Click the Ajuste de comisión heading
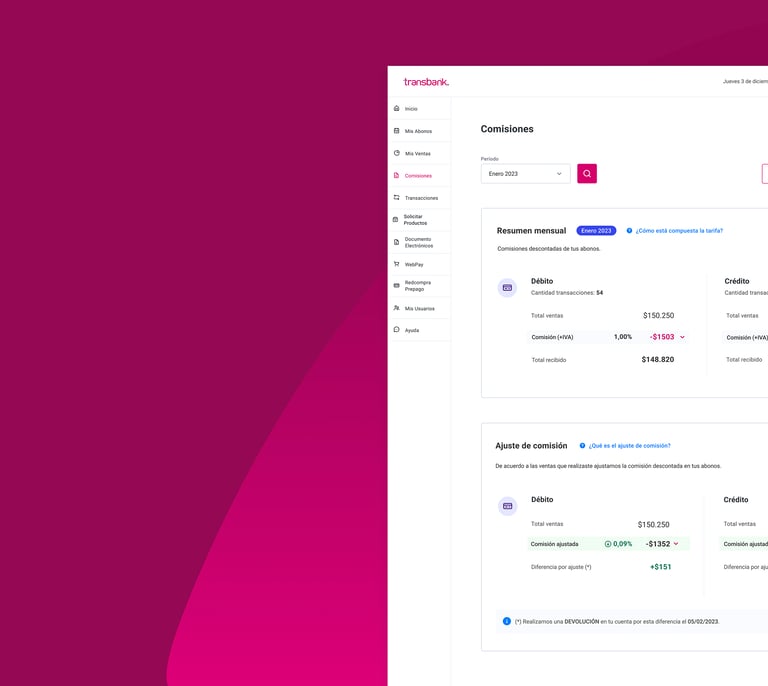The height and width of the screenshot is (686, 768). coord(531,446)
